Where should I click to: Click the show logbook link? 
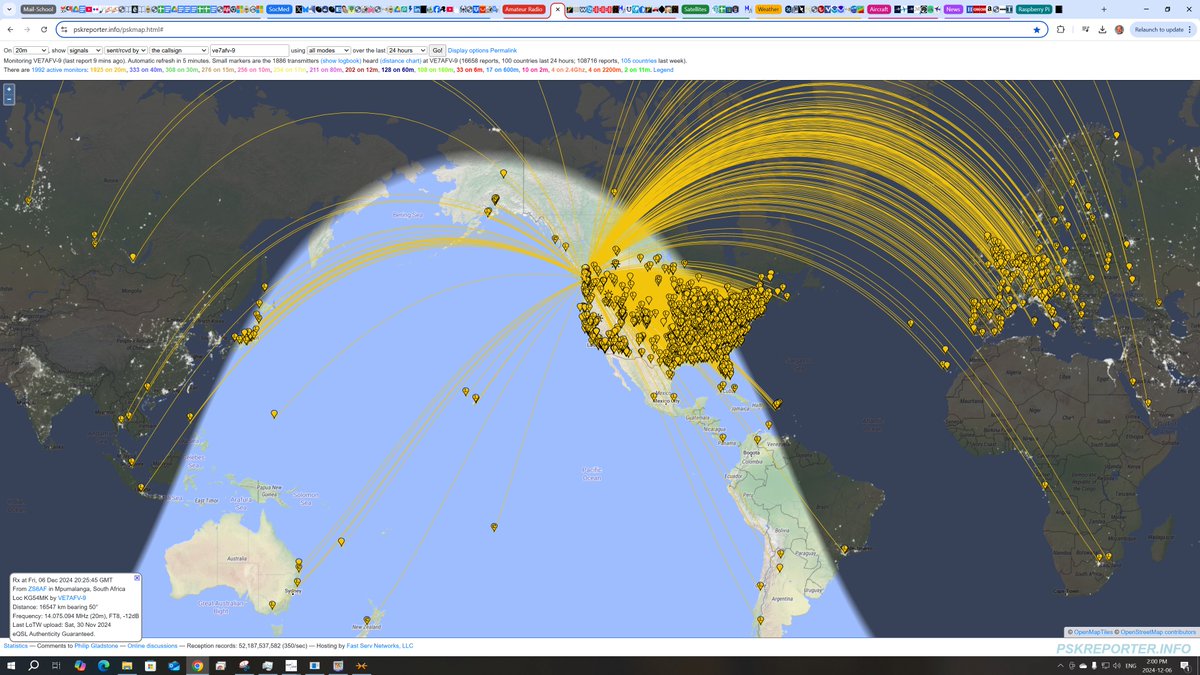tap(342, 60)
